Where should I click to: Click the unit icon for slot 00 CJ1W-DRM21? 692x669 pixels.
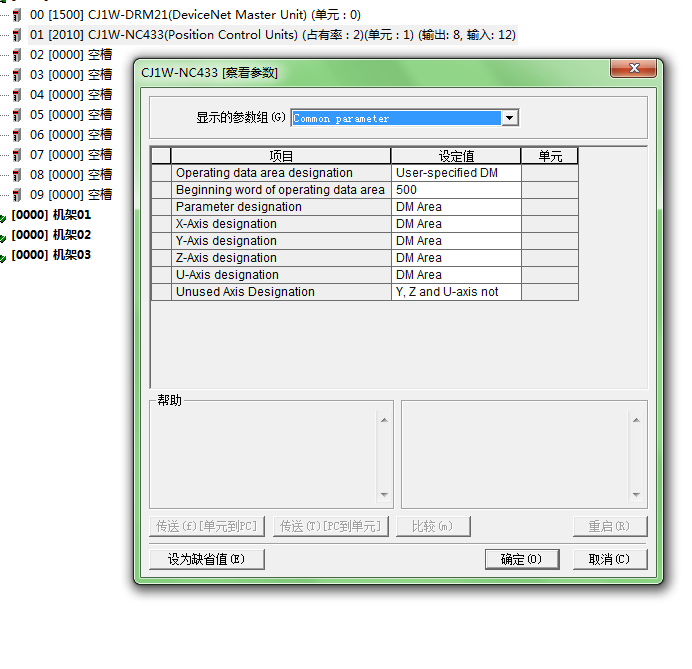click(x=17, y=15)
